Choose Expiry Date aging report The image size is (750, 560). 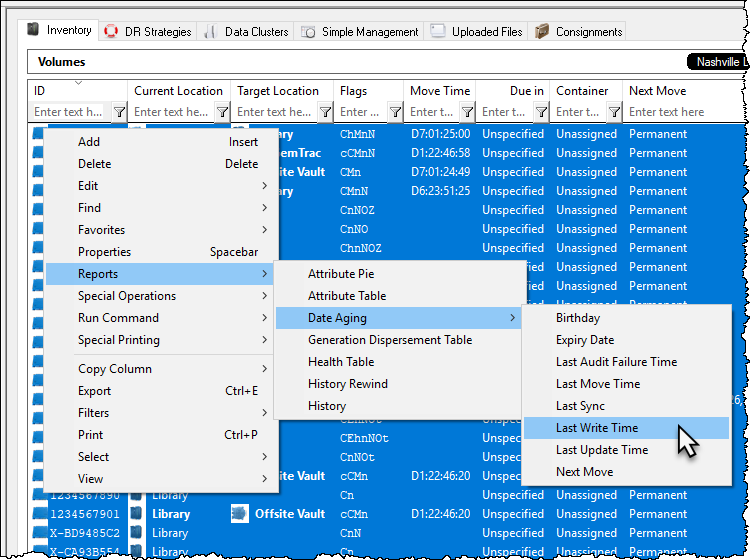(627, 340)
